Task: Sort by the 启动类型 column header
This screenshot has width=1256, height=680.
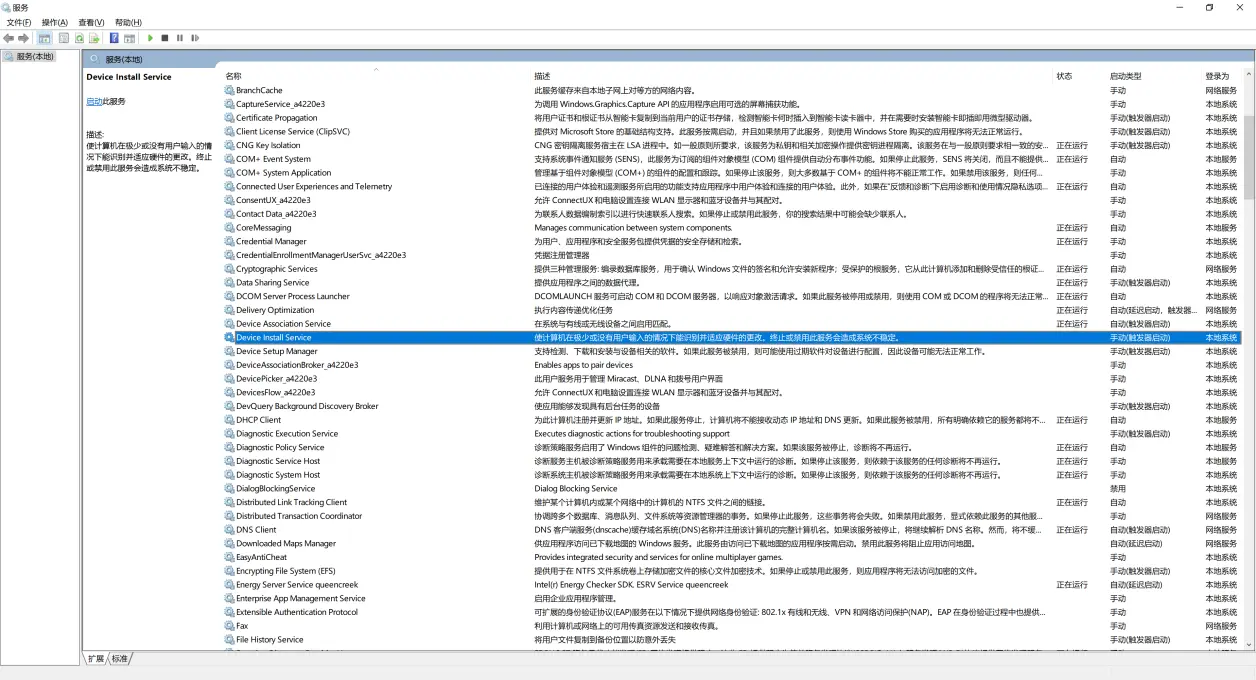Action: click(x=1125, y=76)
